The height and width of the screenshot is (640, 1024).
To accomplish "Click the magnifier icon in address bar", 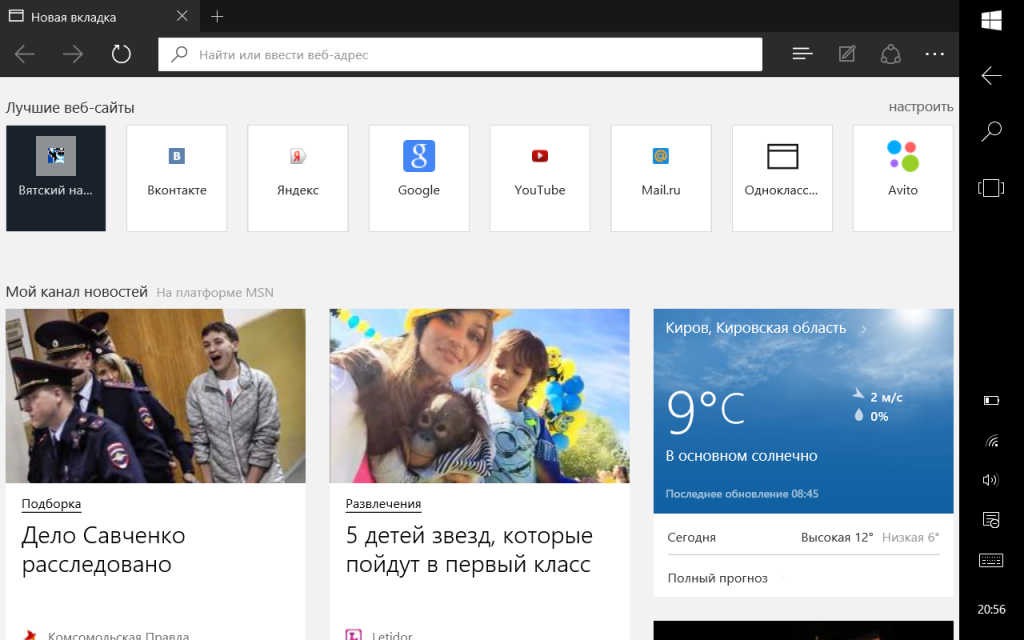I will (x=179, y=54).
